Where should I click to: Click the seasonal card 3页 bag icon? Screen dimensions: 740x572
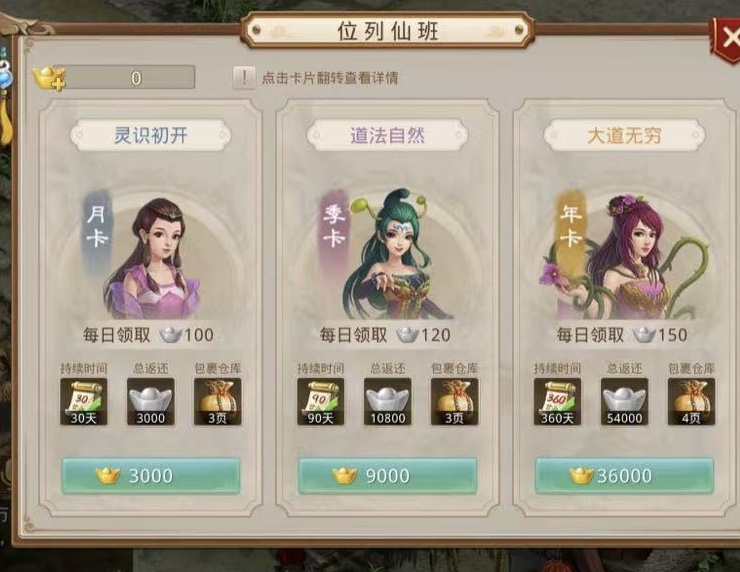pyautogui.click(x=454, y=402)
